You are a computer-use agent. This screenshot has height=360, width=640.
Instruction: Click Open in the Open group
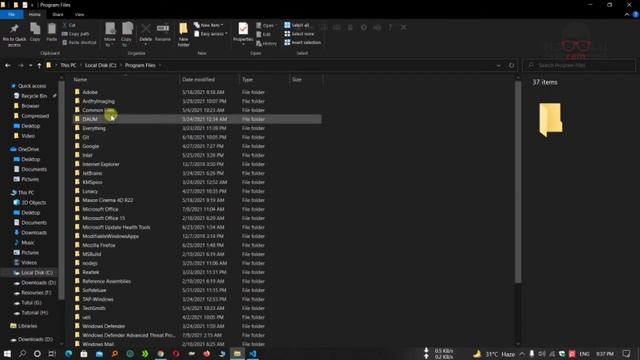266,25
